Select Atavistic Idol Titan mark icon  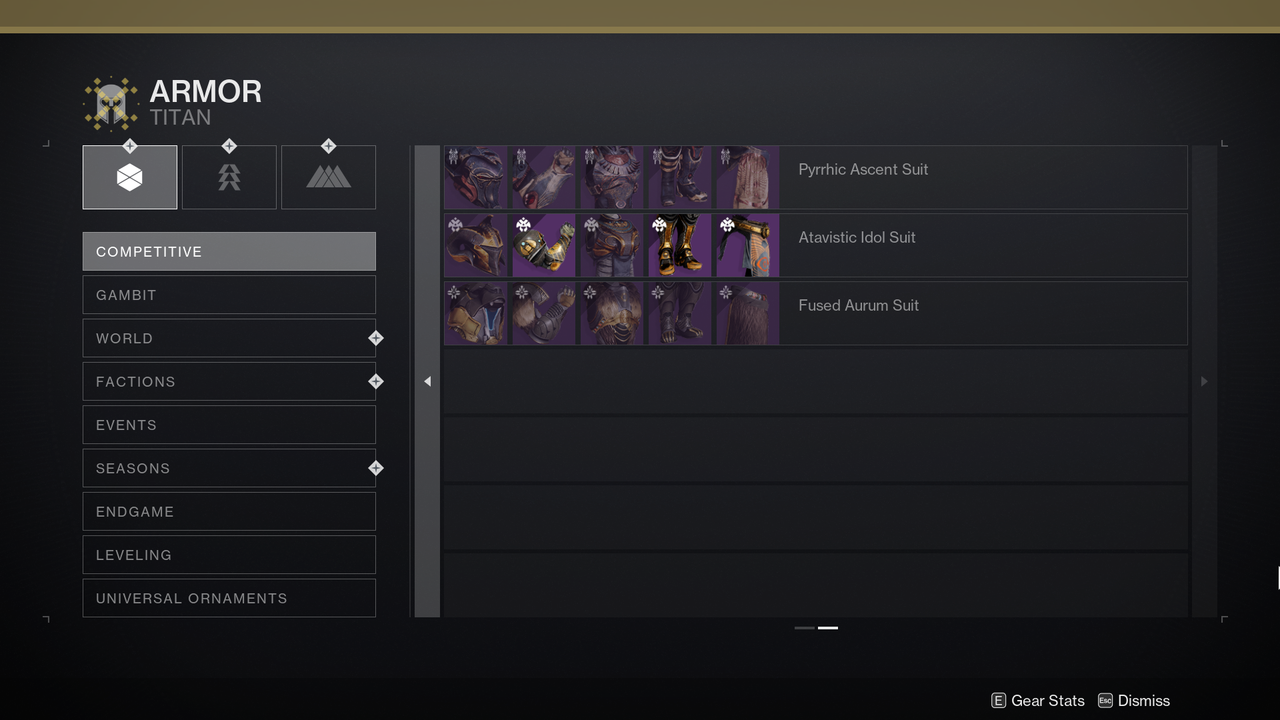[748, 245]
